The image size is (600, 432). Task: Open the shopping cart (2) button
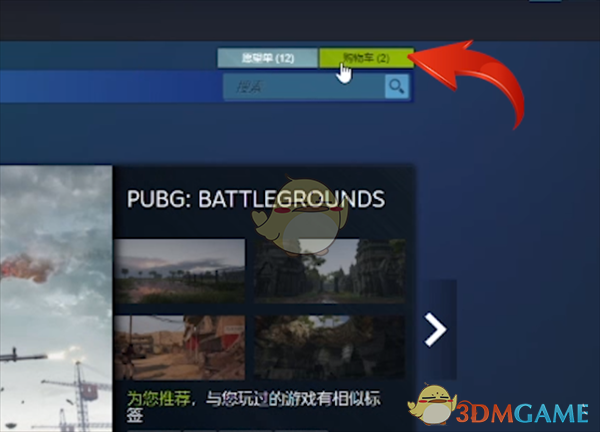click(x=366, y=58)
